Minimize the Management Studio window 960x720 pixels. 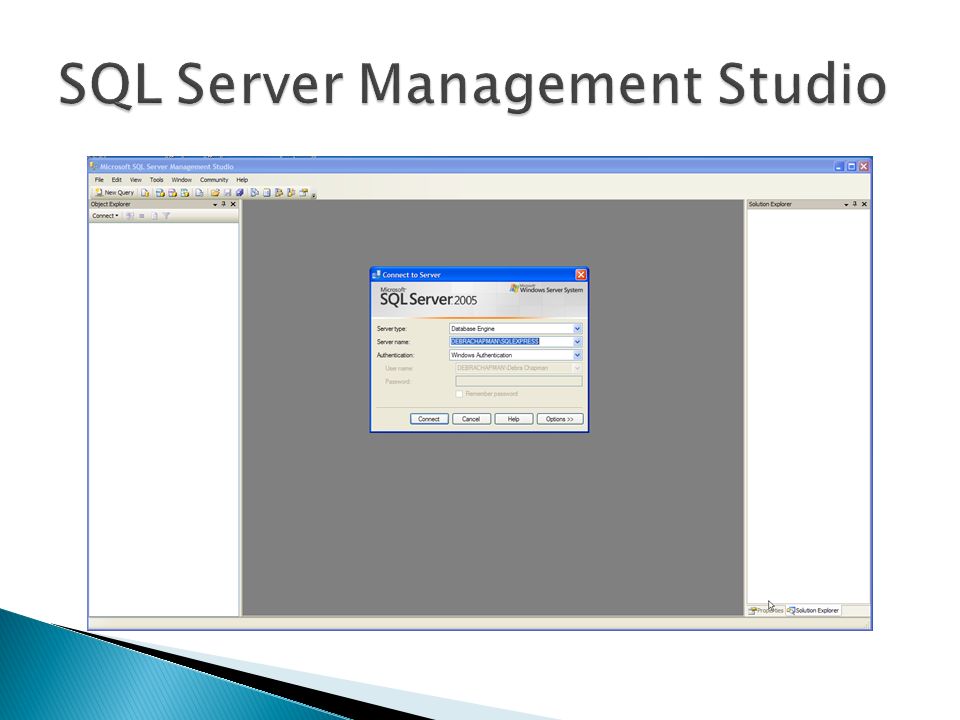tap(839, 166)
